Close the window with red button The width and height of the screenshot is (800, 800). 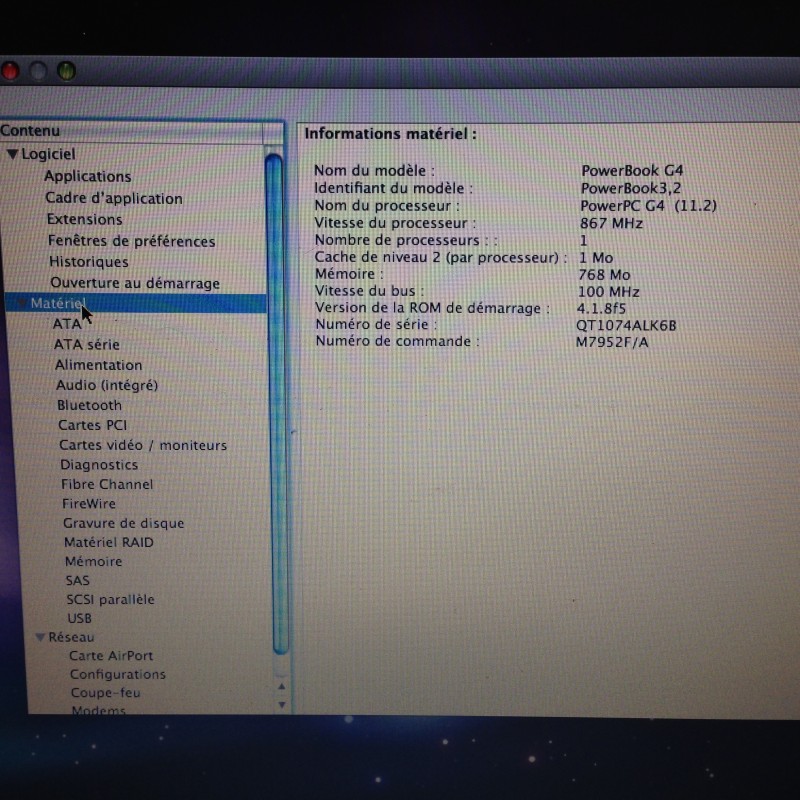9,71
